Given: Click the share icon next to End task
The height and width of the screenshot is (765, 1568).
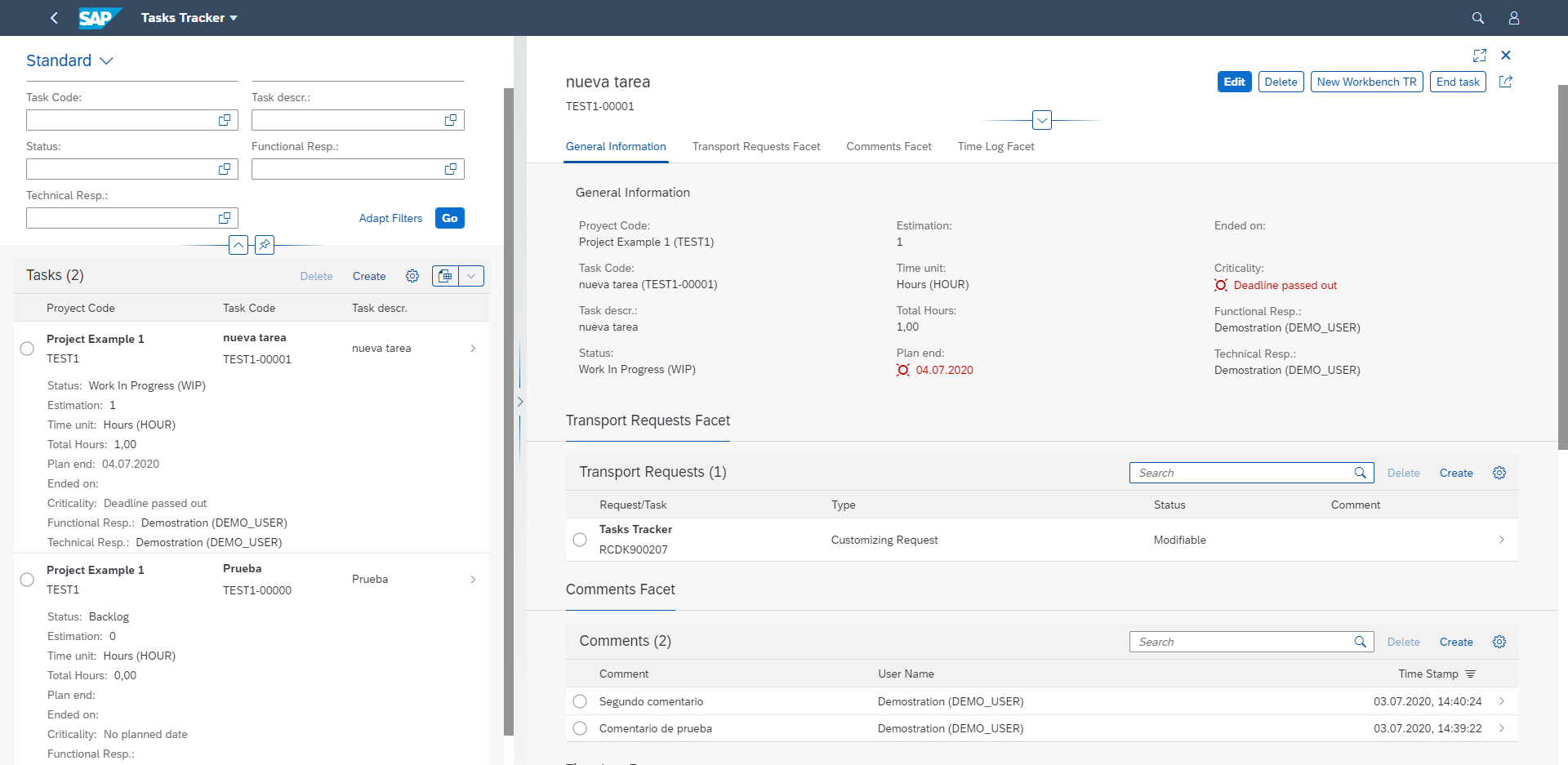Looking at the screenshot, I should 1506,82.
